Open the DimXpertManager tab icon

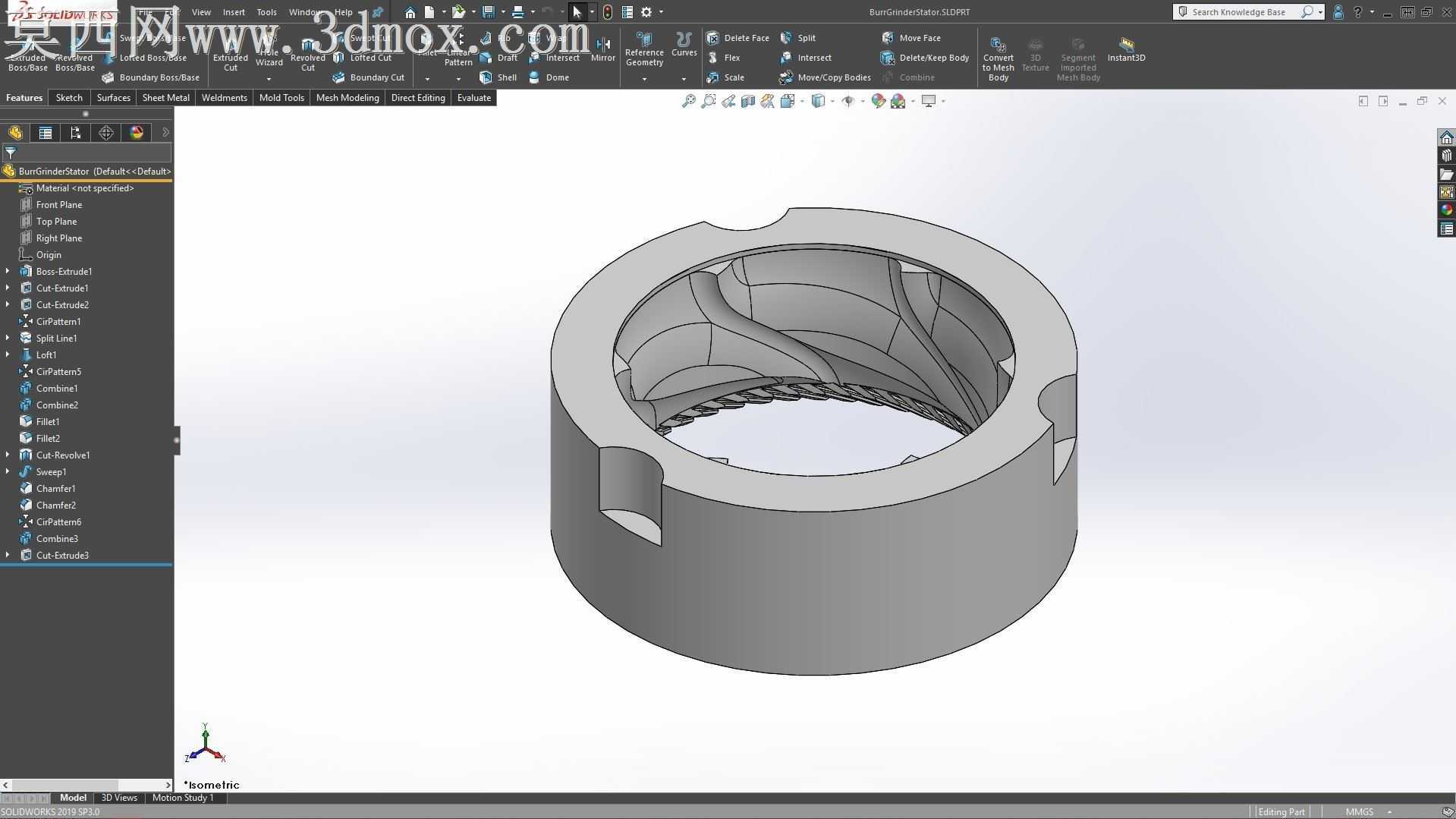coord(106,133)
